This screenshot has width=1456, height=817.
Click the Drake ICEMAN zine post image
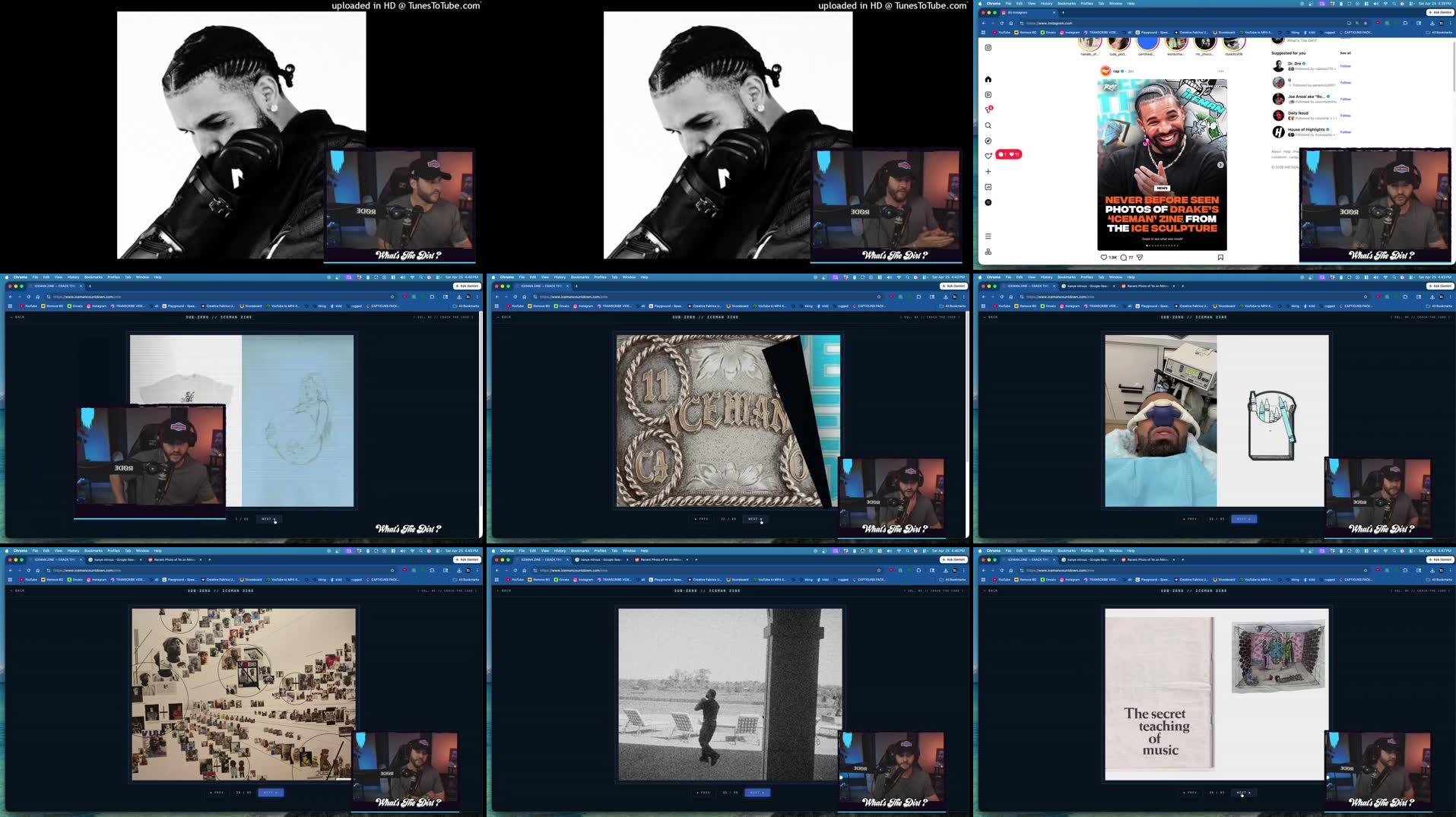1162,164
